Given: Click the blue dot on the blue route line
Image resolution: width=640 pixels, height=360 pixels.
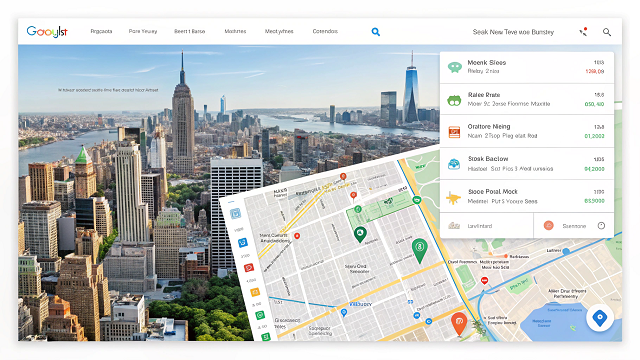Looking at the screenshot, I should [566, 252].
